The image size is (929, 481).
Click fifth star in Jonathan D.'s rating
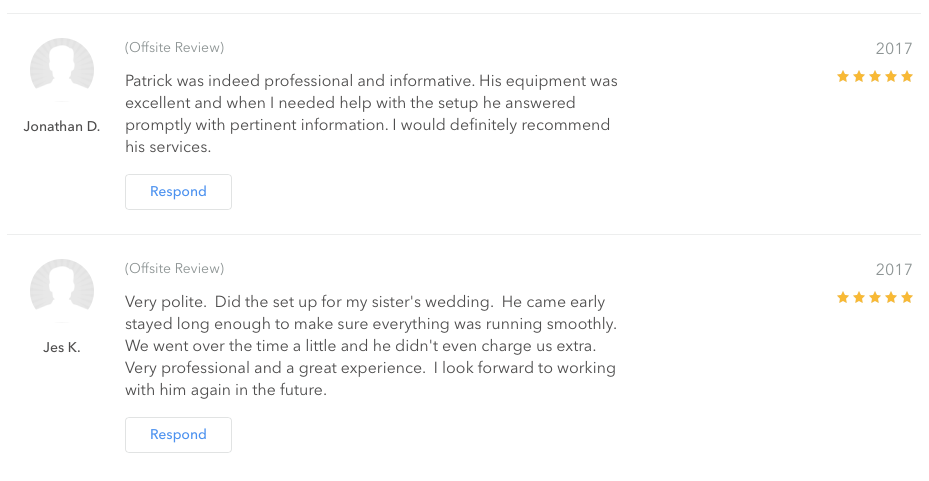[906, 76]
